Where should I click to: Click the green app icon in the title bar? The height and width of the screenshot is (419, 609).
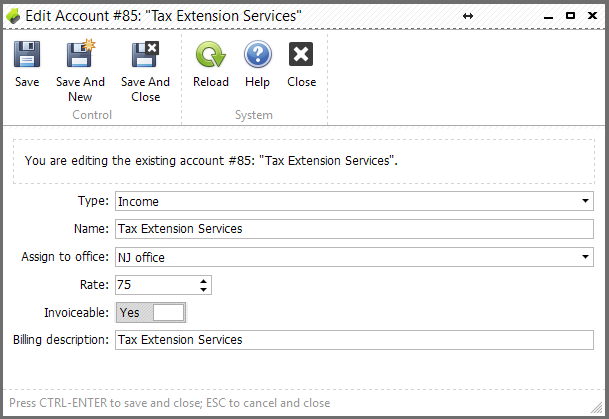pyautogui.click(x=13, y=16)
